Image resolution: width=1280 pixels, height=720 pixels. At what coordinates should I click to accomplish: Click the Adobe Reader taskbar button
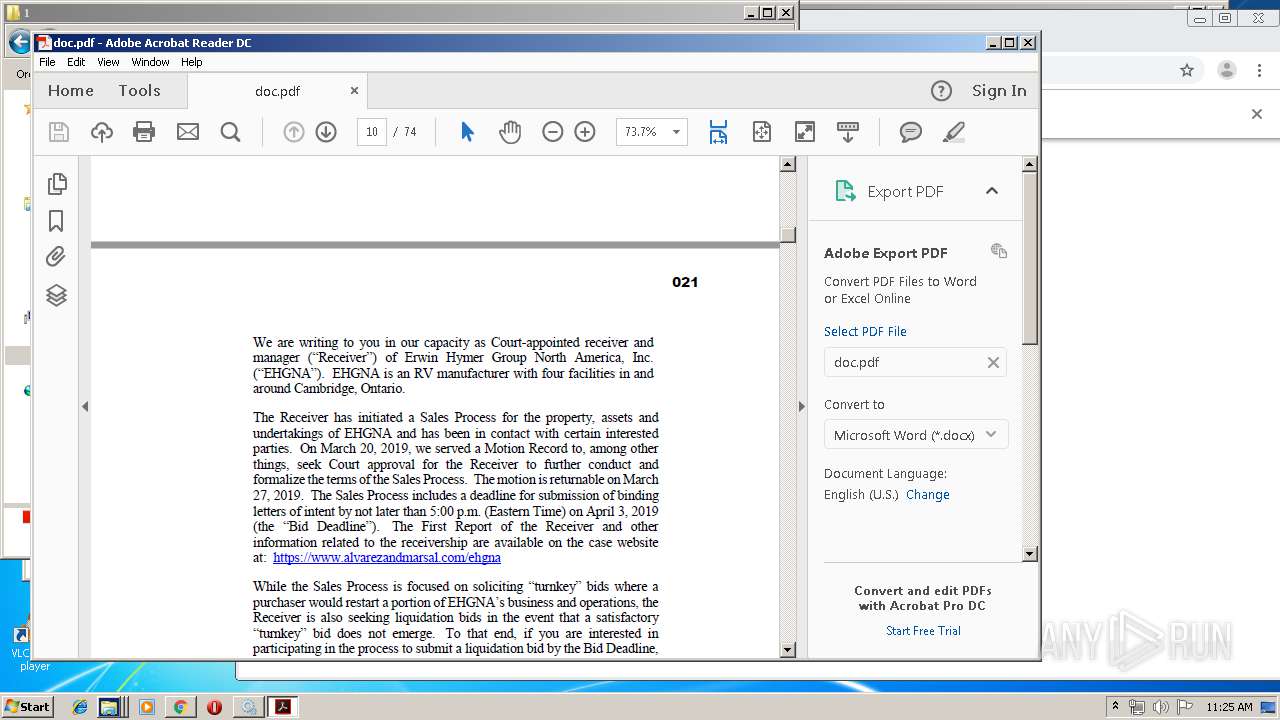pos(283,707)
